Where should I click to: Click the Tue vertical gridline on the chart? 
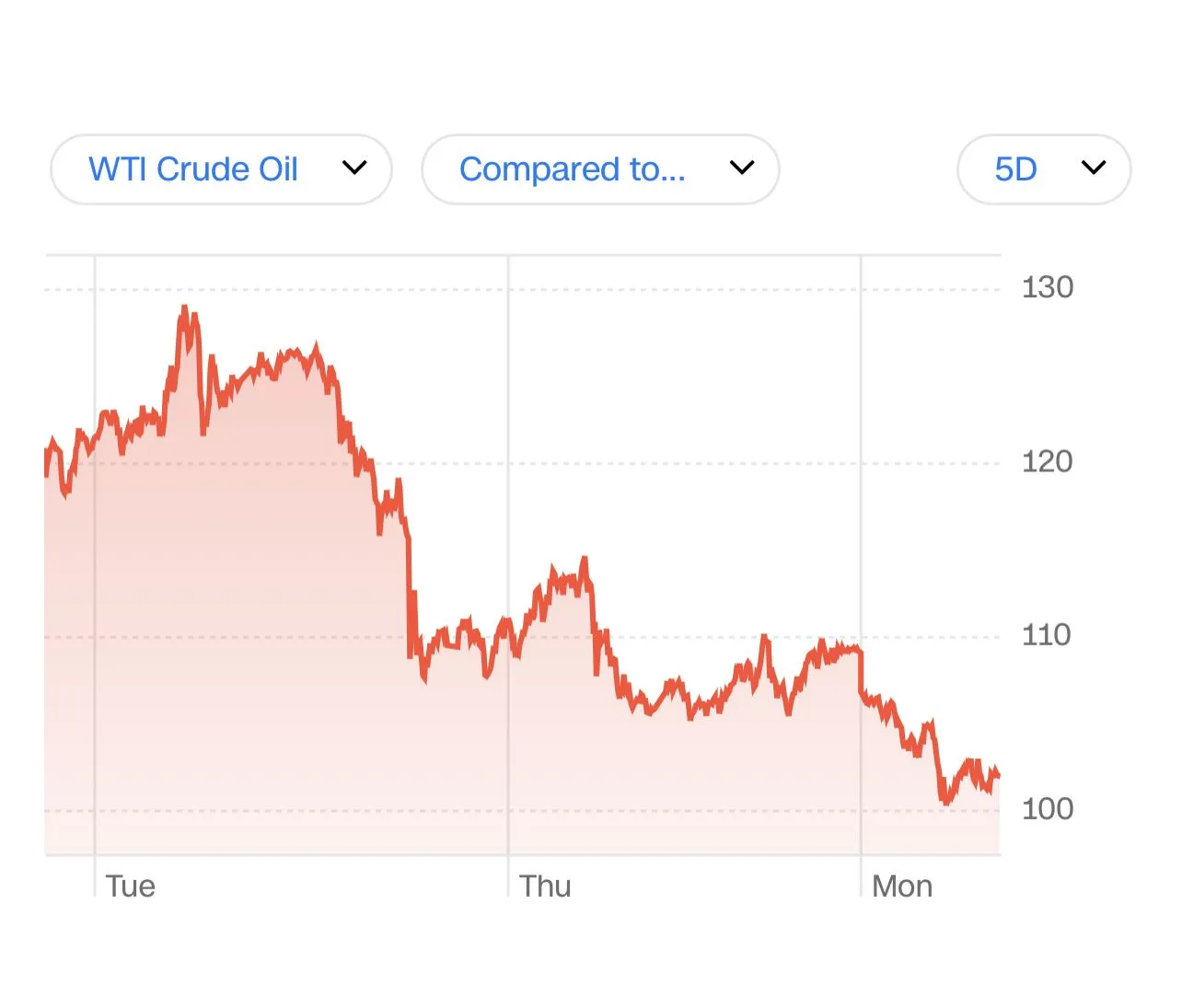[x=95, y=571]
